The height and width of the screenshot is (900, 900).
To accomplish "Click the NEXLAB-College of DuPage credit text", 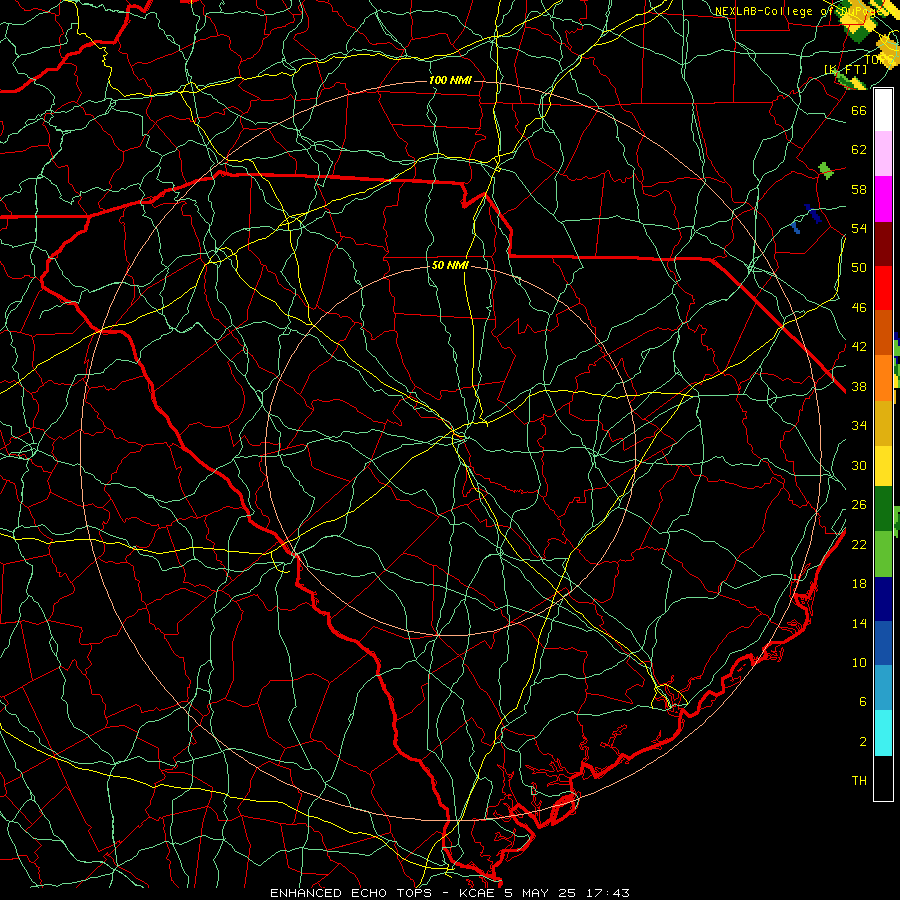I will tap(801, 11).
